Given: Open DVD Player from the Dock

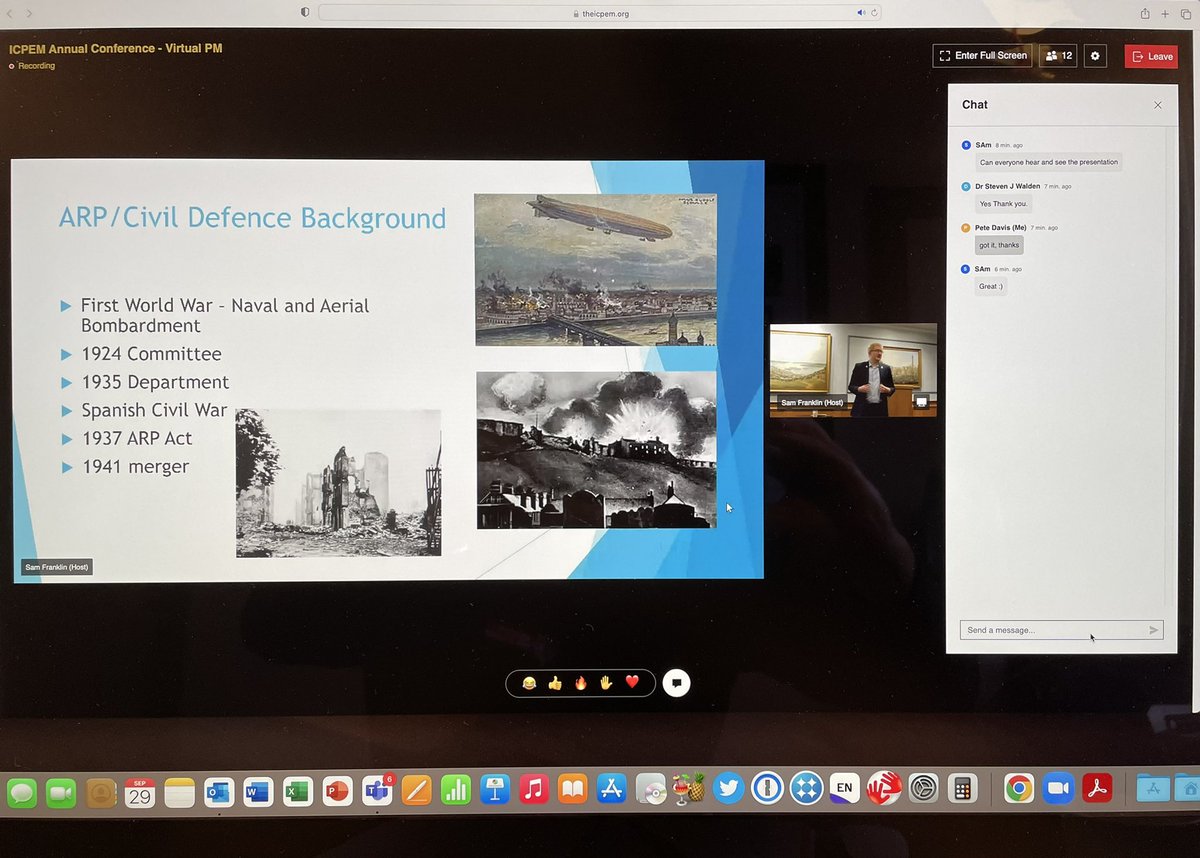Looking at the screenshot, I should click(x=650, y=790).
